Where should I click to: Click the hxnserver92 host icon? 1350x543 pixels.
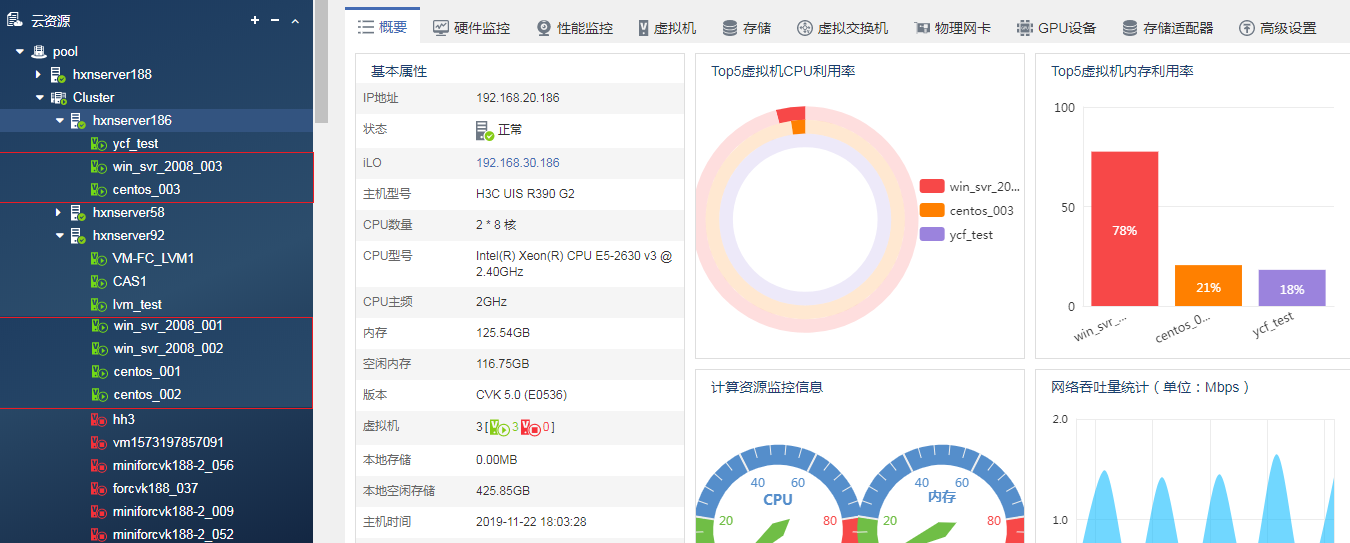(x=78, y=236)
